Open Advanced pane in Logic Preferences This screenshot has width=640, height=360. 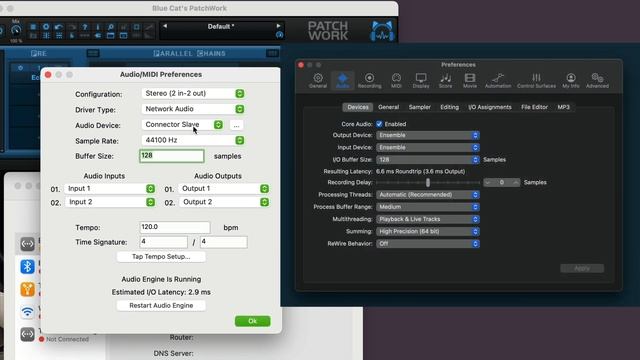point(597,80)
